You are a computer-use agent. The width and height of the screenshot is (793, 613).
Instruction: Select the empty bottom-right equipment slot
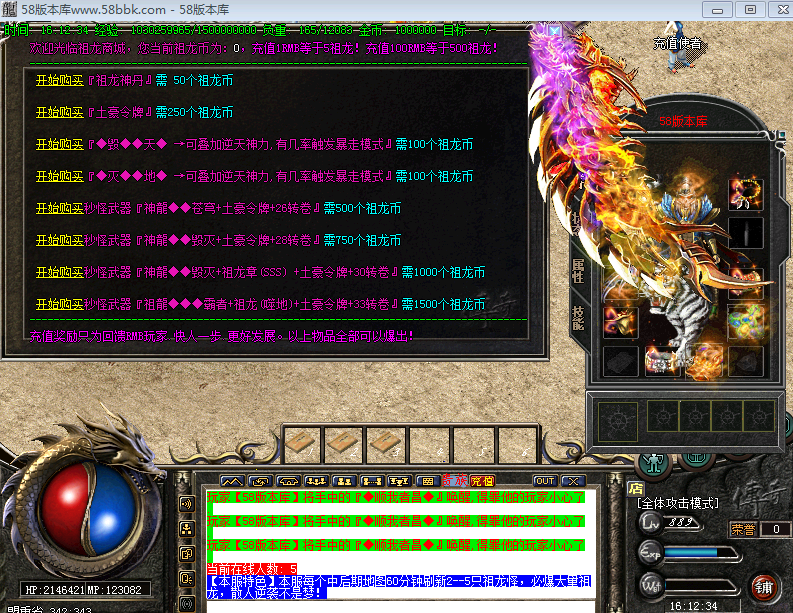pyautogui.click(x=745, y=361)
